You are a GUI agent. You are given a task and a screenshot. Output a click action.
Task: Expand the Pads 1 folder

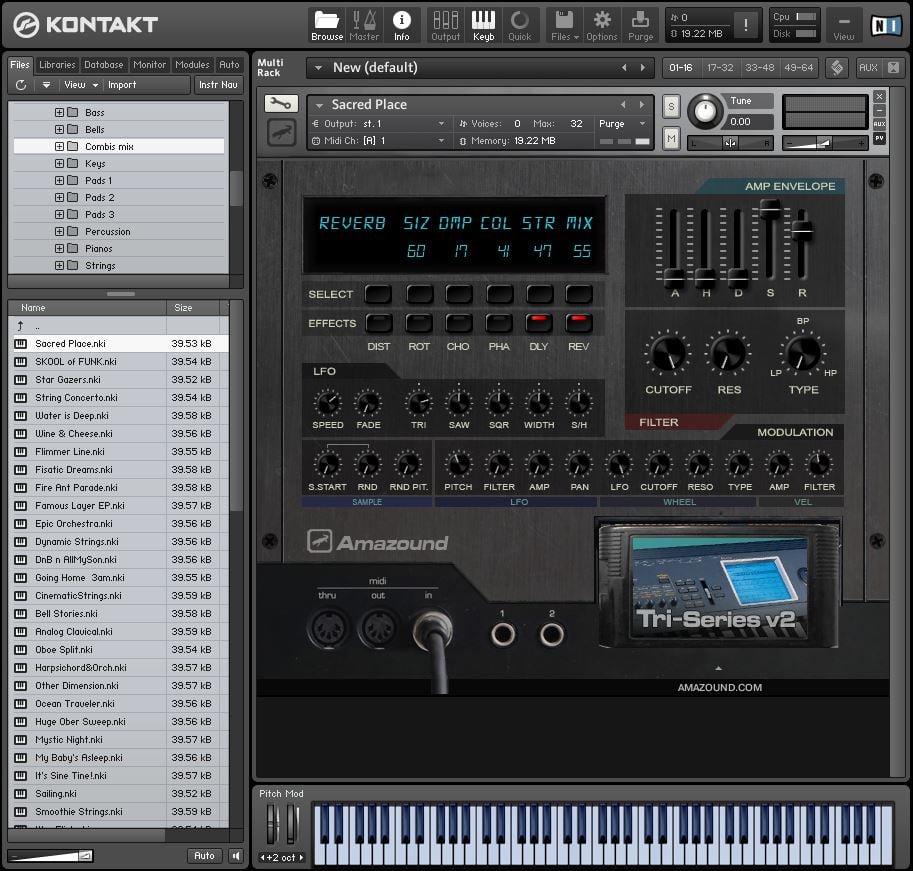59,181
